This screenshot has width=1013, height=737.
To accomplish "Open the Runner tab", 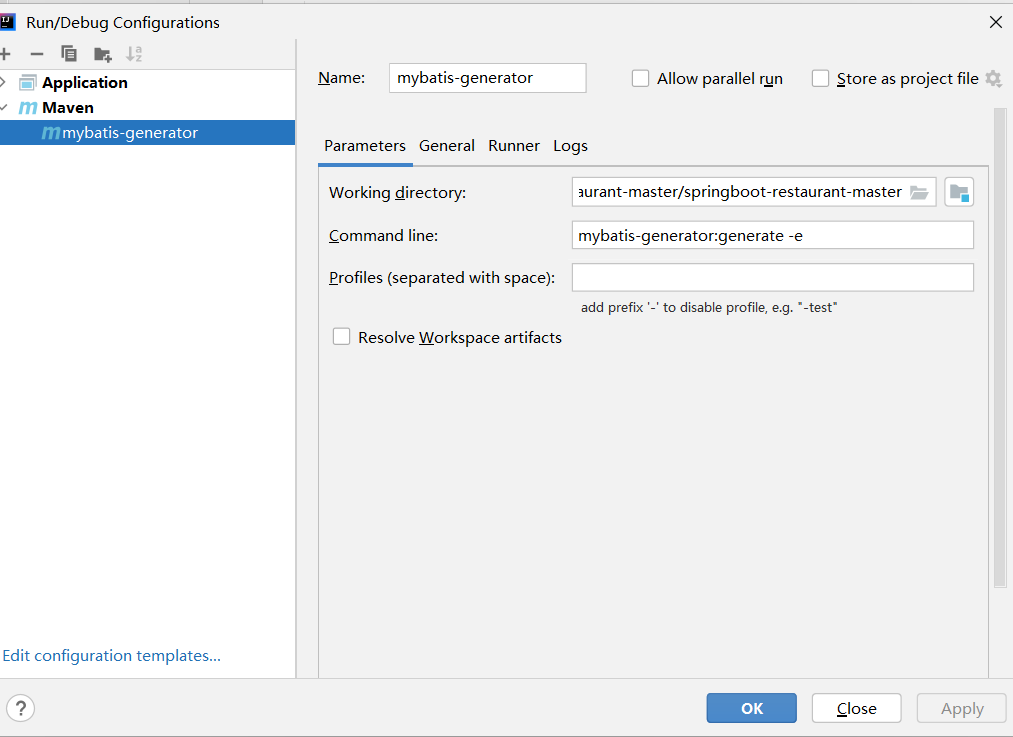I will click(x=514, y=146).
